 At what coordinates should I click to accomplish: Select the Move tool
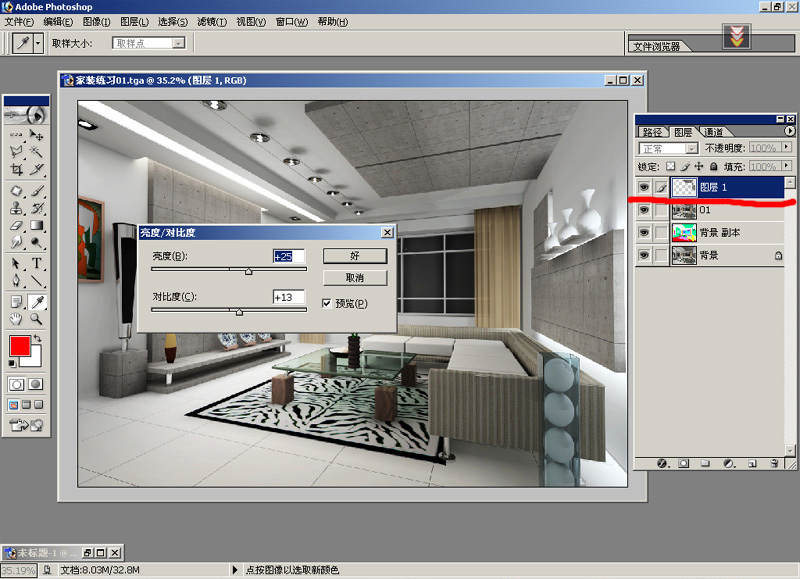click(36, 135)
